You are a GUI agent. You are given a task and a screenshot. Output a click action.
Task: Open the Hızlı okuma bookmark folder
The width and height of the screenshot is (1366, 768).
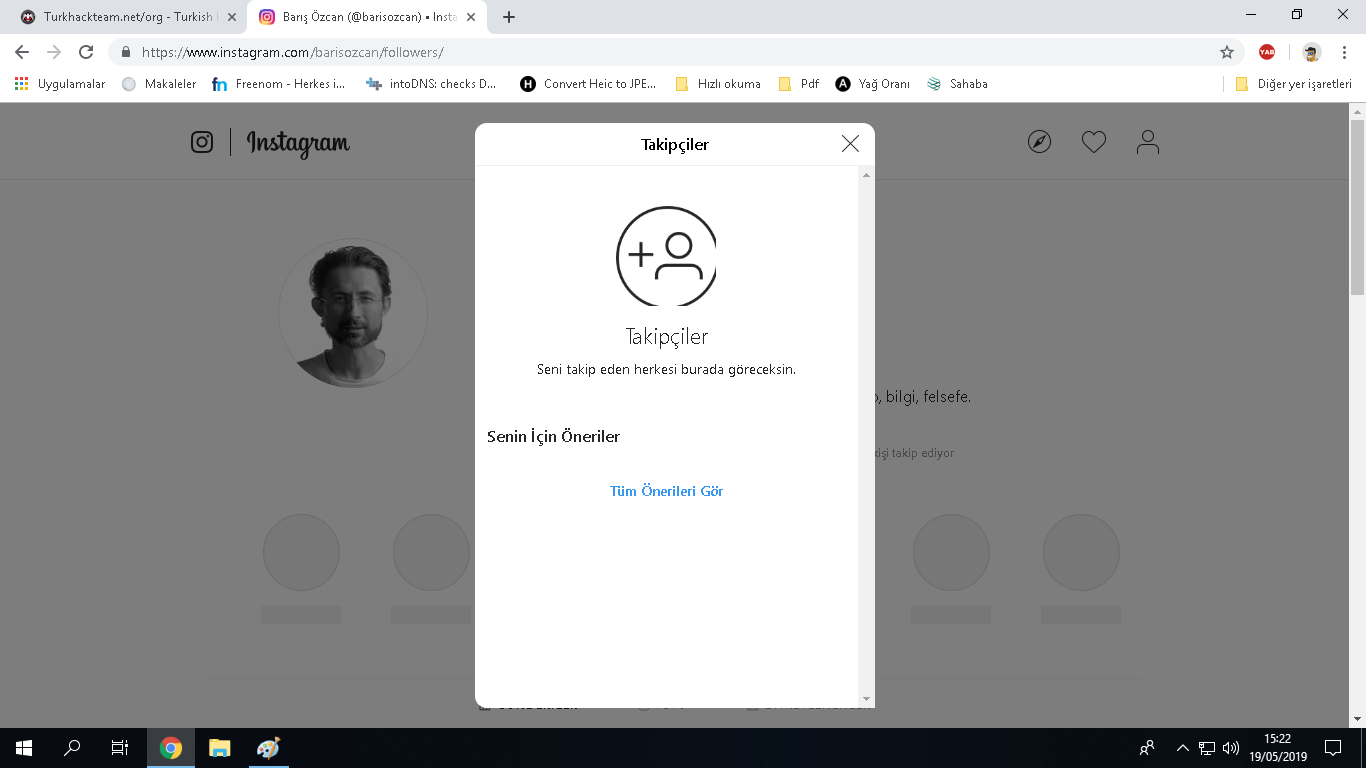pyautogui.click(x=718, y=84)
